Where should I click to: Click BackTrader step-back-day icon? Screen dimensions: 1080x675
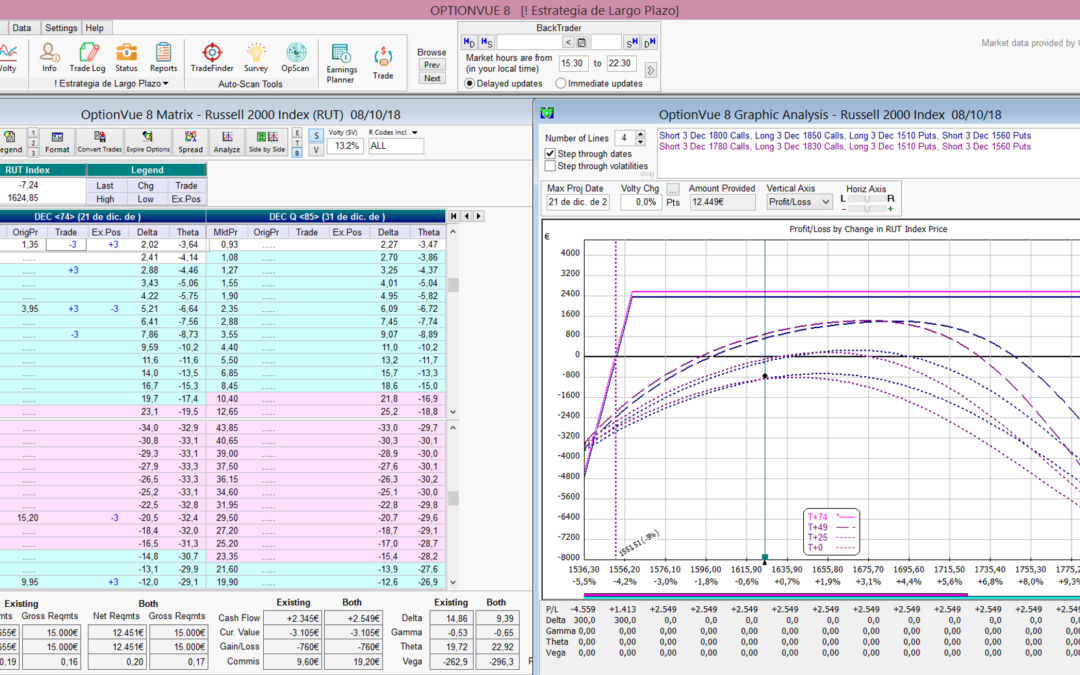[x=469, y=43]
